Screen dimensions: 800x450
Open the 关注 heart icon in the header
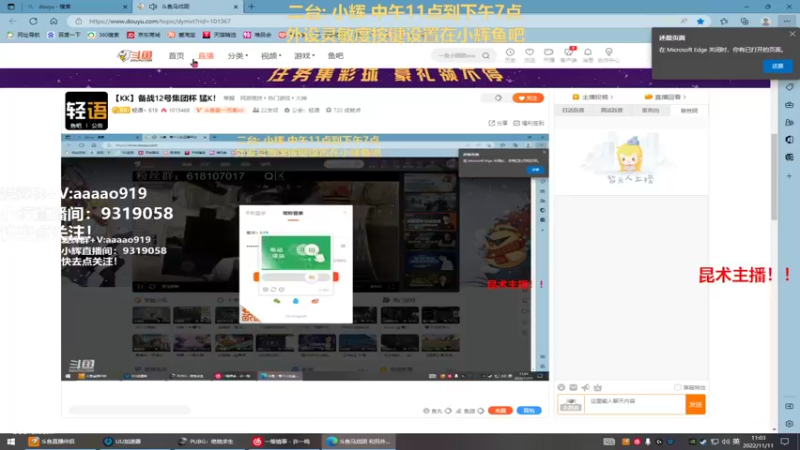pyautogui.click(x=530, y=55)
